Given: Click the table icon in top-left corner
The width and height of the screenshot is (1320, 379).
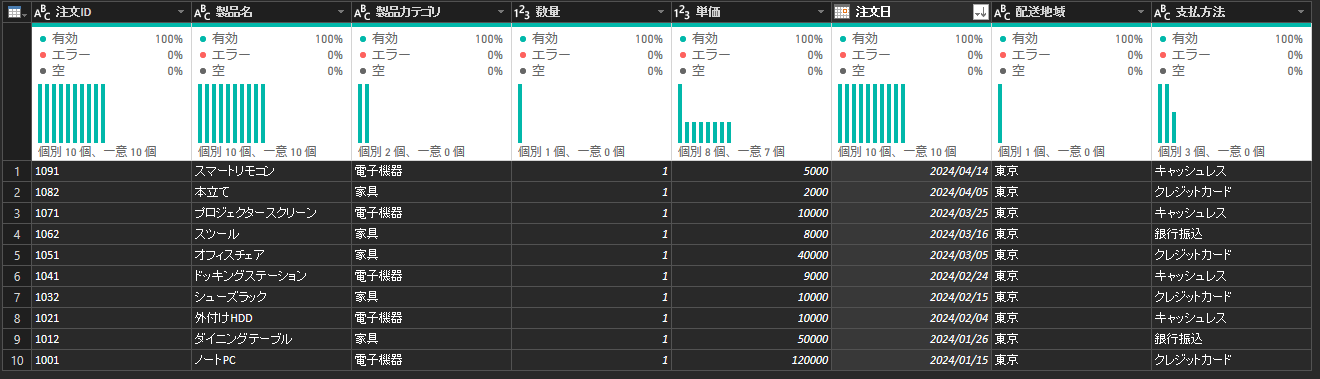Looking at the screenshot, I should tap(16, 11).
